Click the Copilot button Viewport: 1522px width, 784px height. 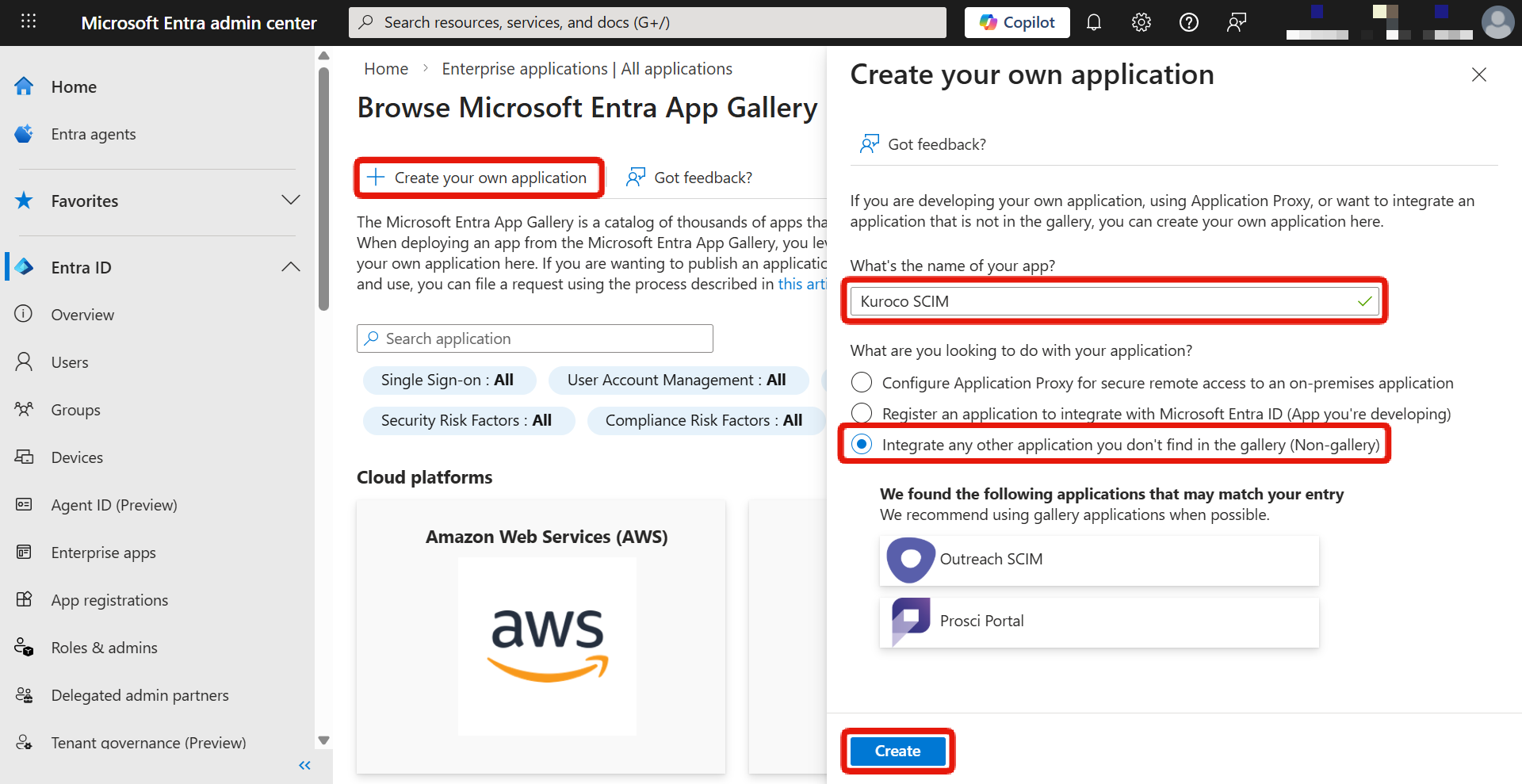click(x=1017, y=22)
